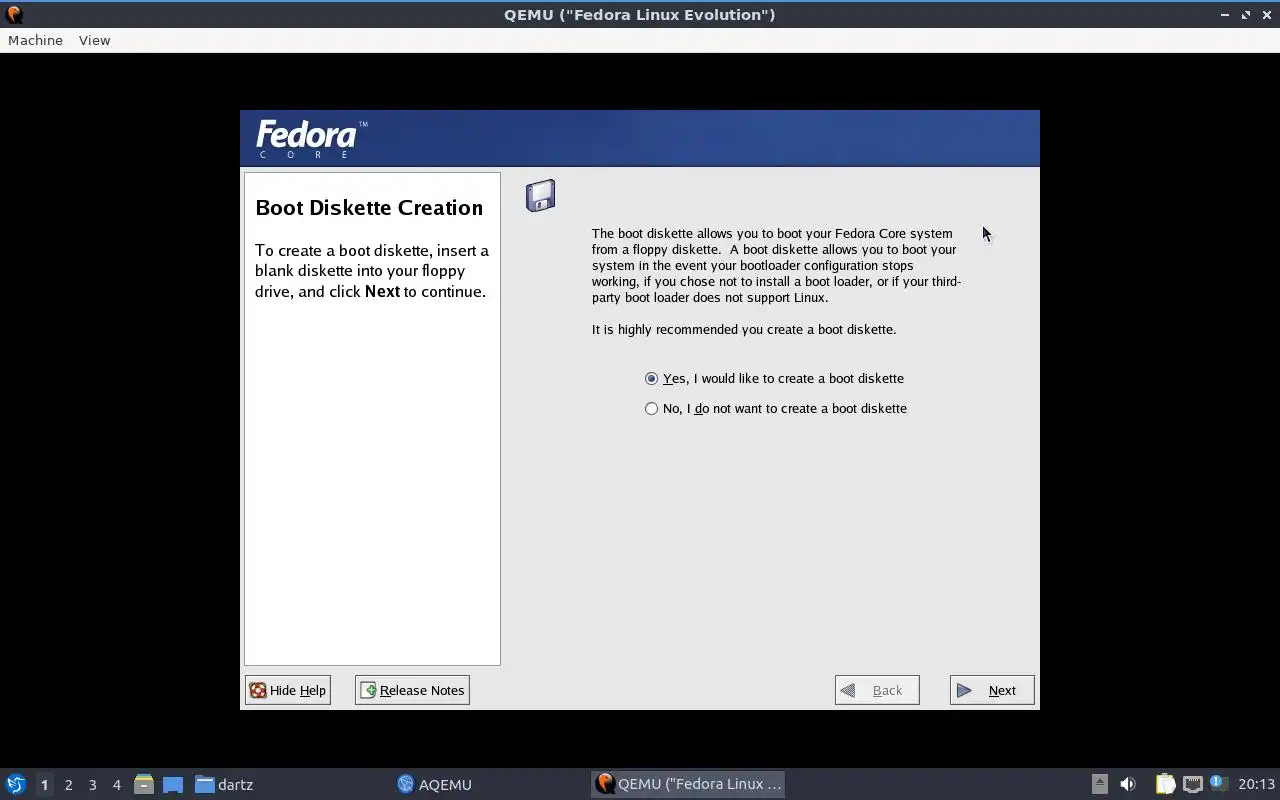Open the start menu icon in taskbar
The width and height of the screenshot is (1280, 800).
[16, 784]
